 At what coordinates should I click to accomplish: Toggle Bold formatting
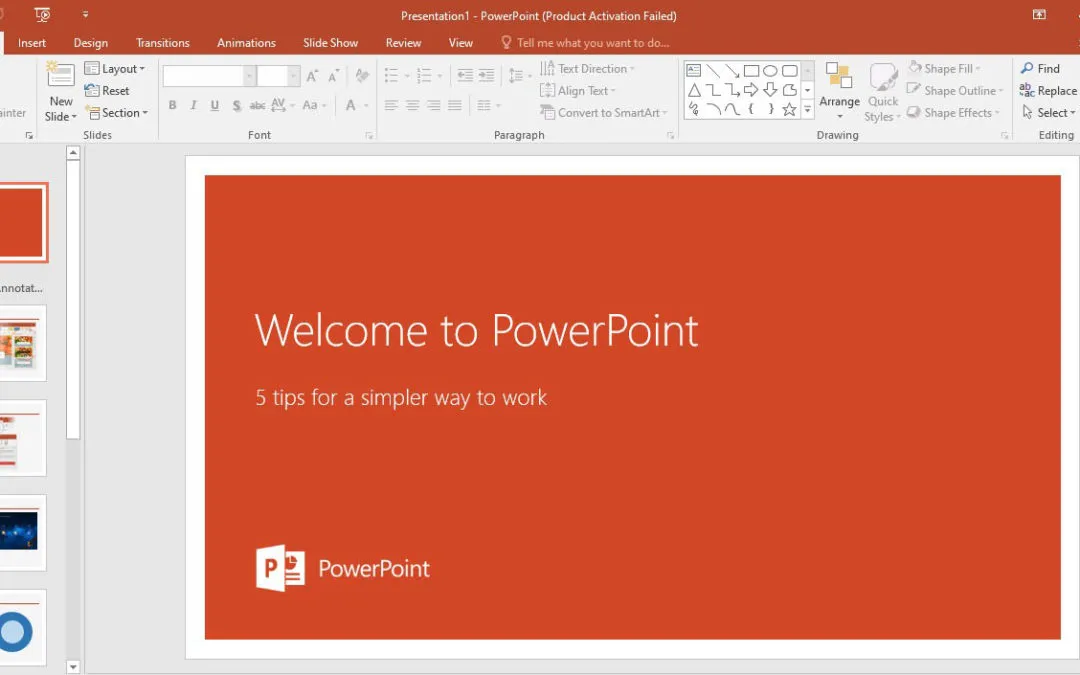point(172,105)
